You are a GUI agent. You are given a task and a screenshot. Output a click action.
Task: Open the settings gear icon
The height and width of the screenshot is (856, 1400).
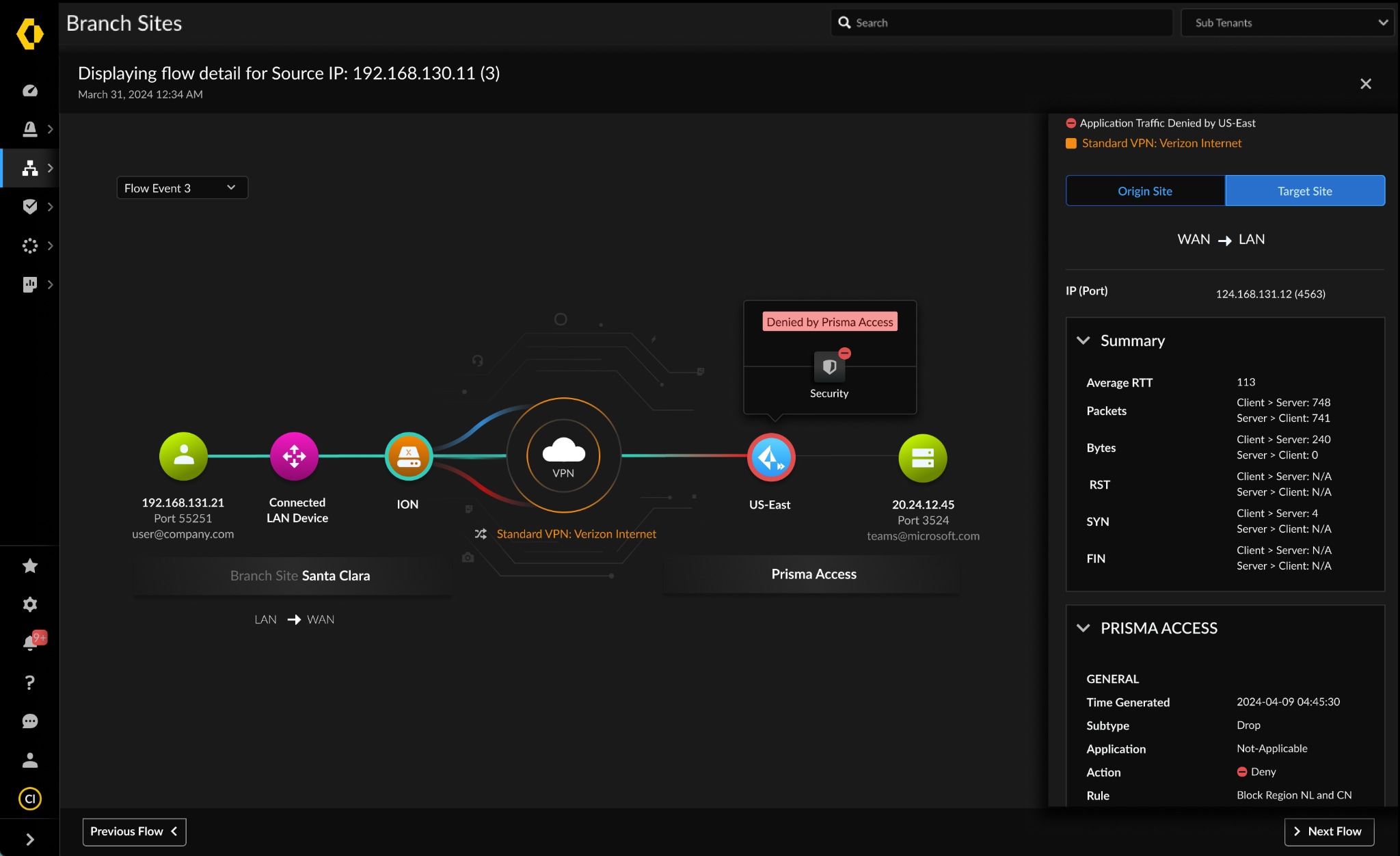[x=29, y=604]
